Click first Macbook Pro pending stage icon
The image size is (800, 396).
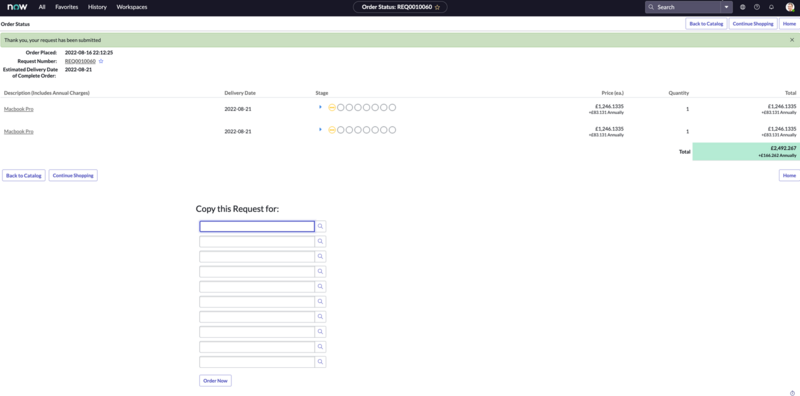pyautogui.click(x=332, y=108)
